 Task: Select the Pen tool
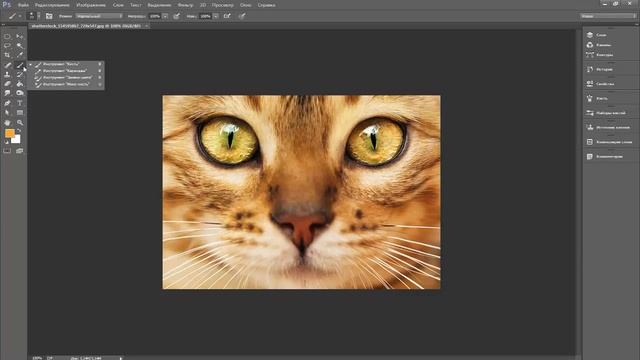pos(7,103)
